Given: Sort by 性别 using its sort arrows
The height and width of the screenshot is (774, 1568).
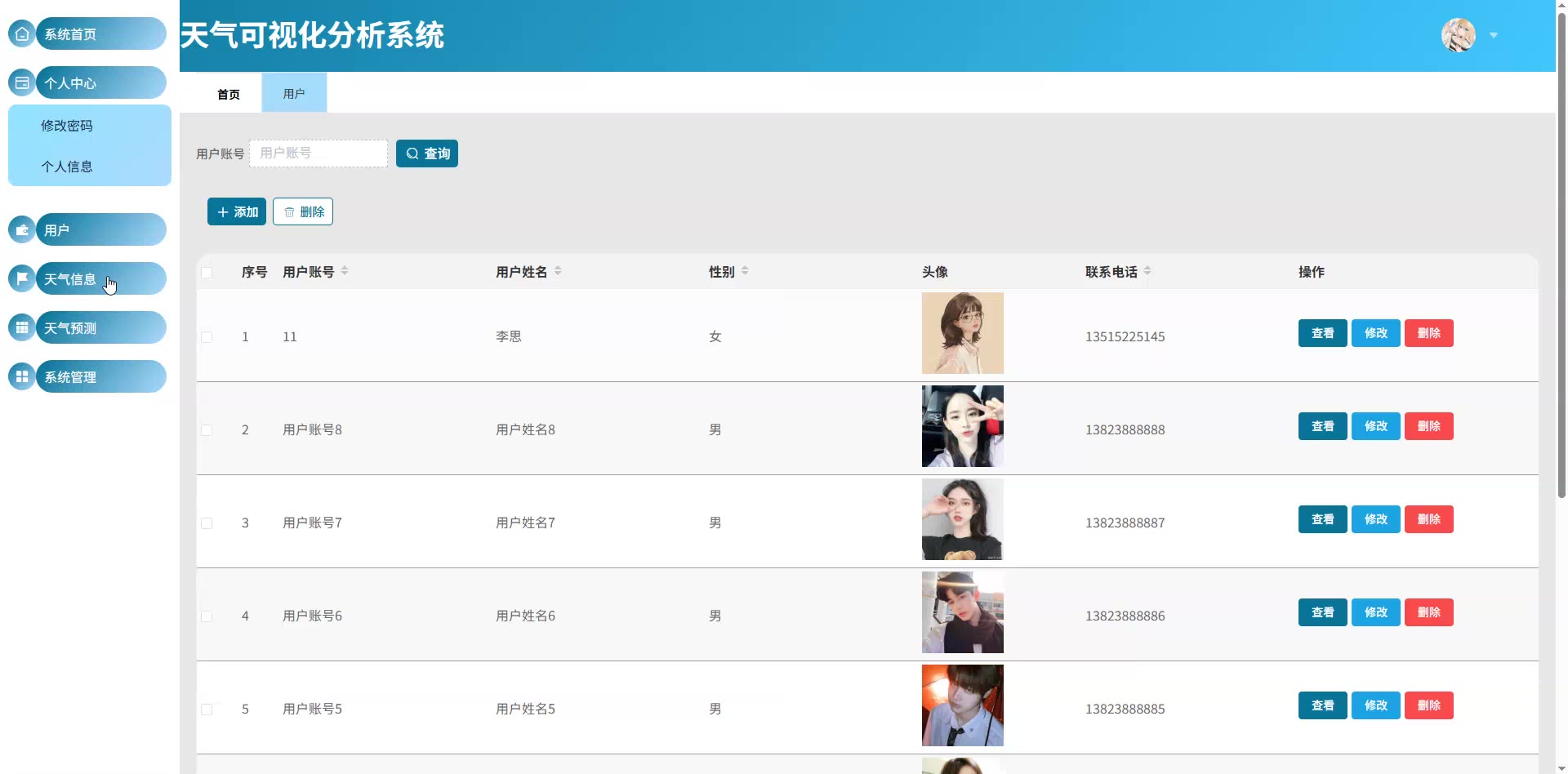Looking at the screenshot, I should [745, 271].
